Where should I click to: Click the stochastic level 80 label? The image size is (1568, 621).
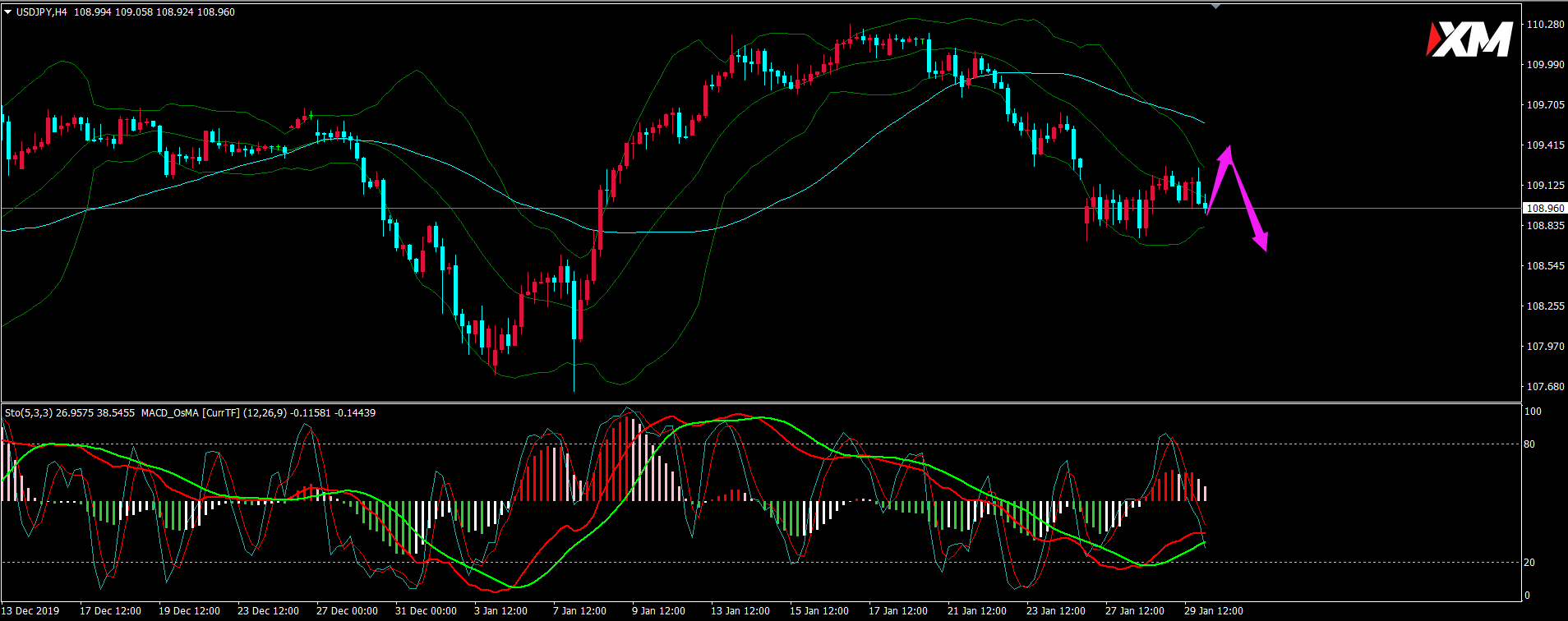[1529, 444]
